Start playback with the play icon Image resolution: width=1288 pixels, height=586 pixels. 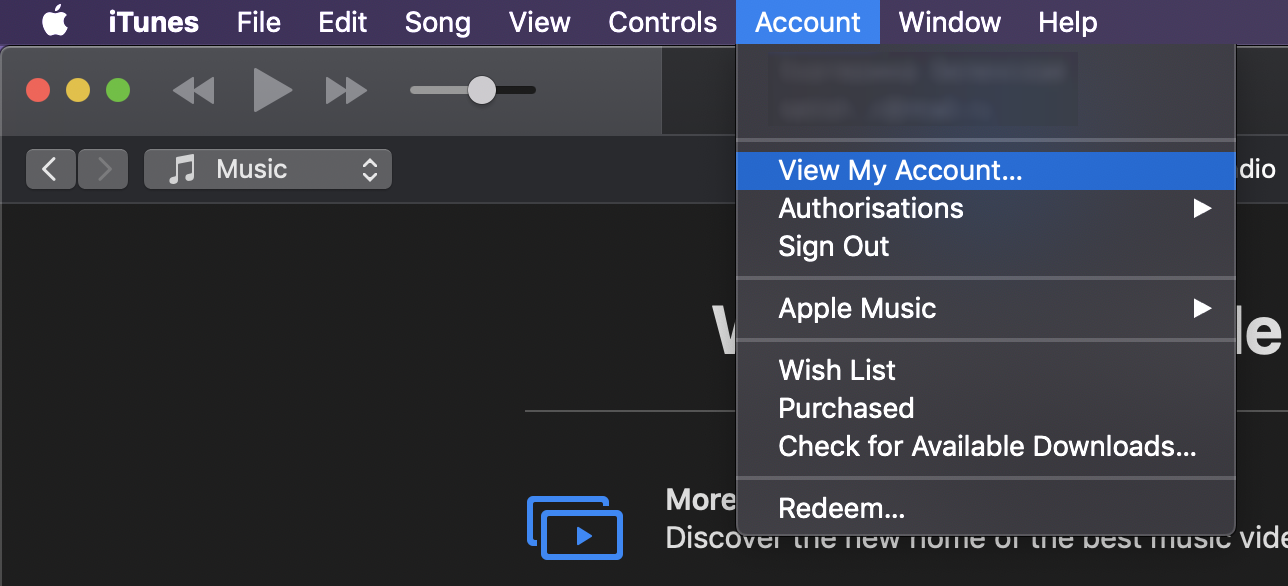[271, 91]
